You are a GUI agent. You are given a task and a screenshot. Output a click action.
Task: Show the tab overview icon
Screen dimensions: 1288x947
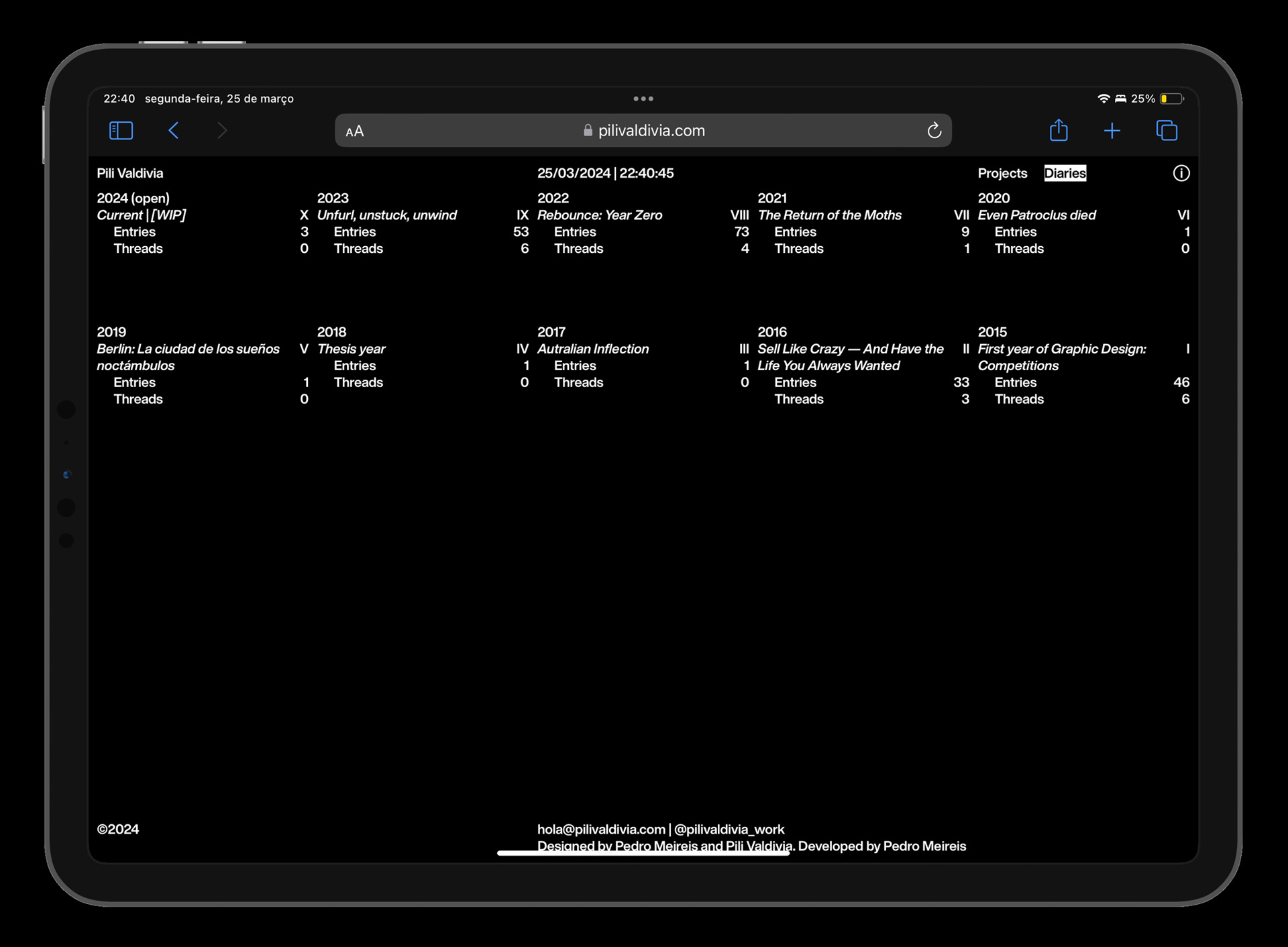click(1167, 130)
